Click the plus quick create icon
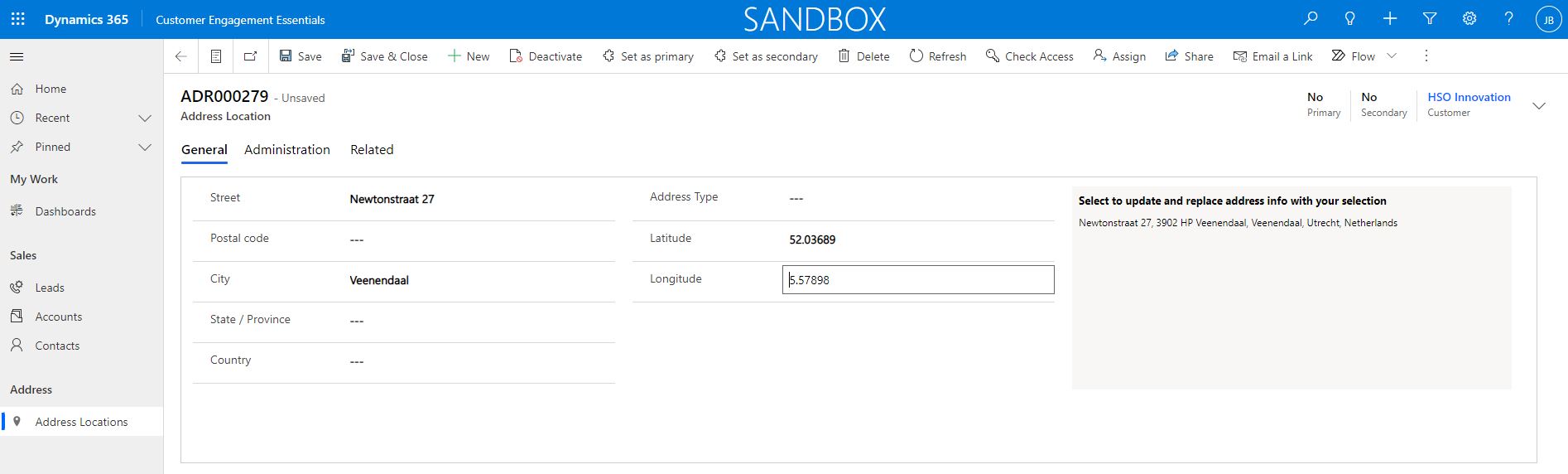 [1390, 19]
